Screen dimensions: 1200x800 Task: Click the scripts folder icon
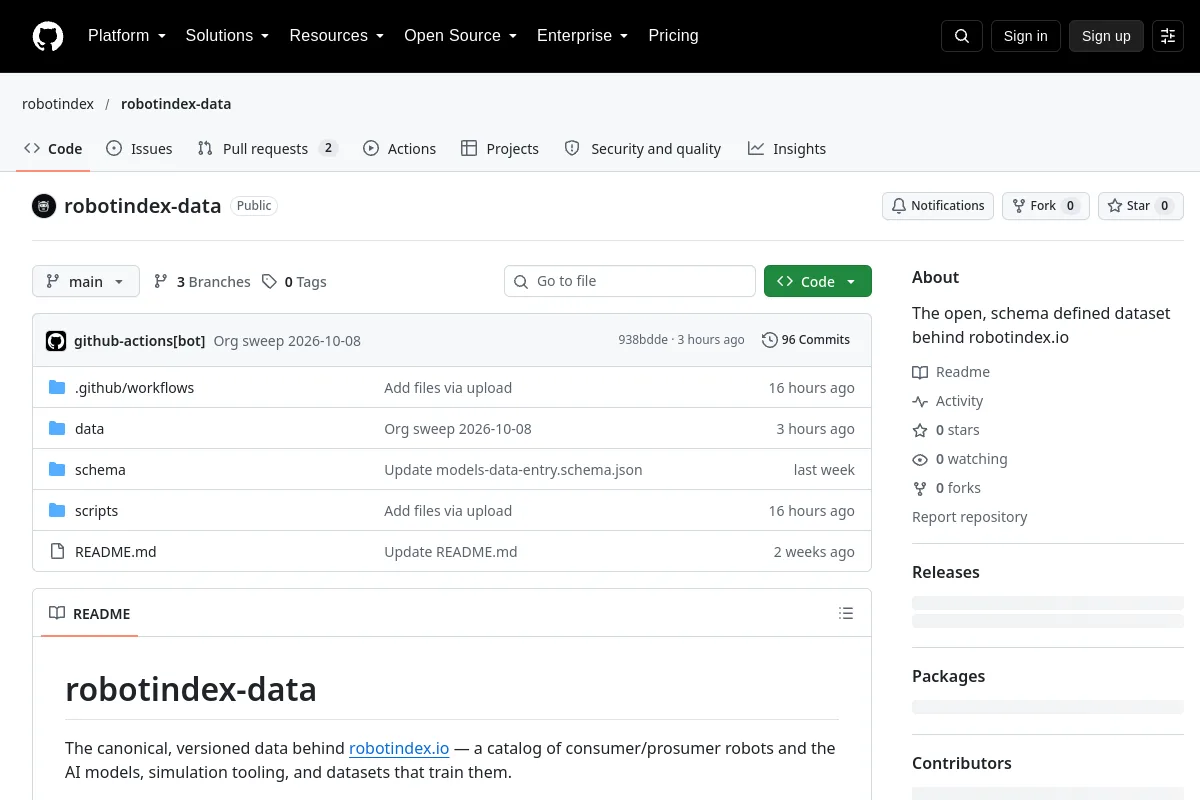pos(57,511)
